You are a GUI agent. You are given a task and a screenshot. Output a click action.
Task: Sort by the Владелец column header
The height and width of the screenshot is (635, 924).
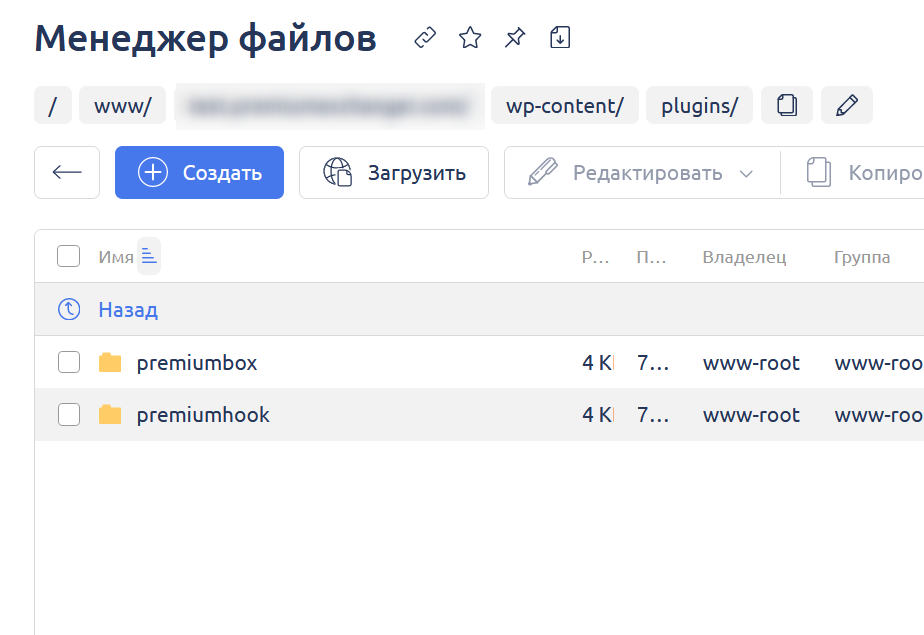(744, 257)
